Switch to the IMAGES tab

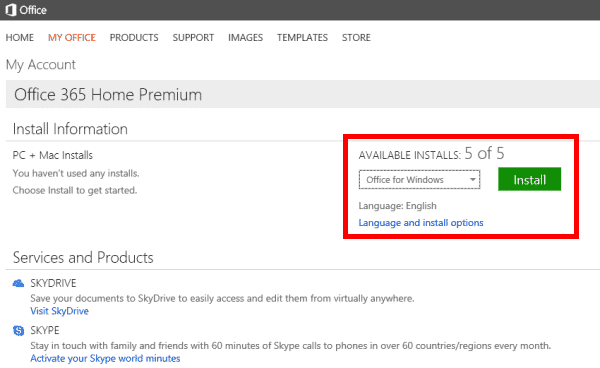[x=245, y=37]
